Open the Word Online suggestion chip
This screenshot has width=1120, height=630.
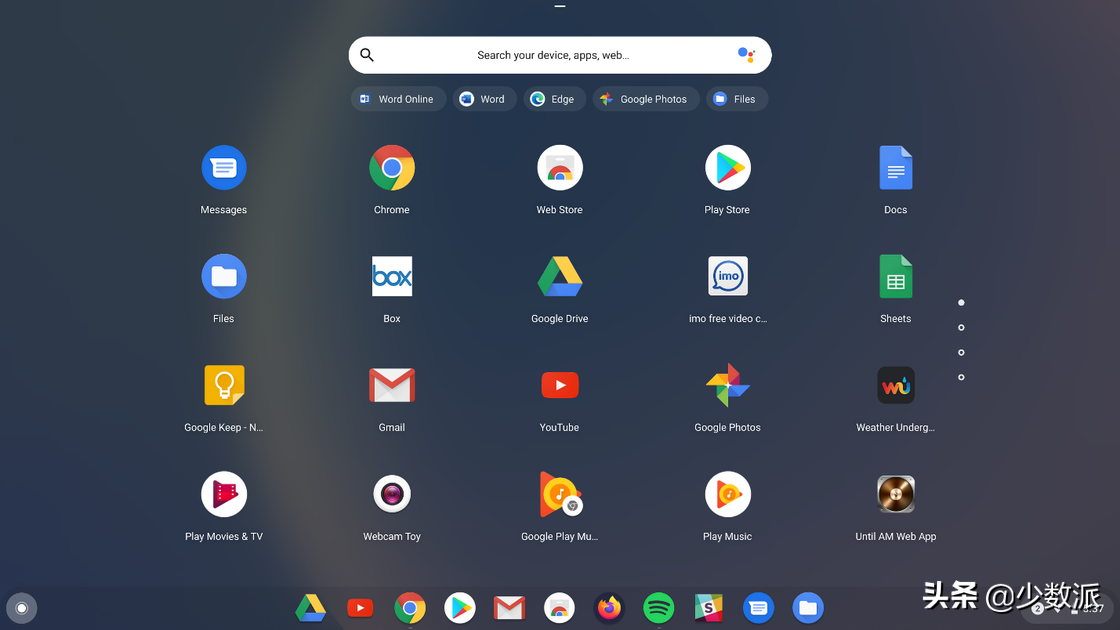pyautogui.click(x=398, y=98)
